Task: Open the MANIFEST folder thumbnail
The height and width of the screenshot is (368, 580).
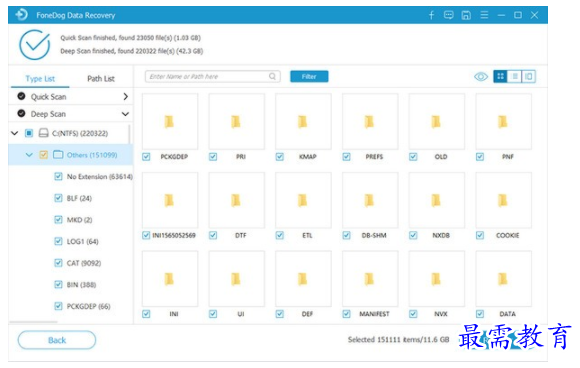Action: pos(370,279)
